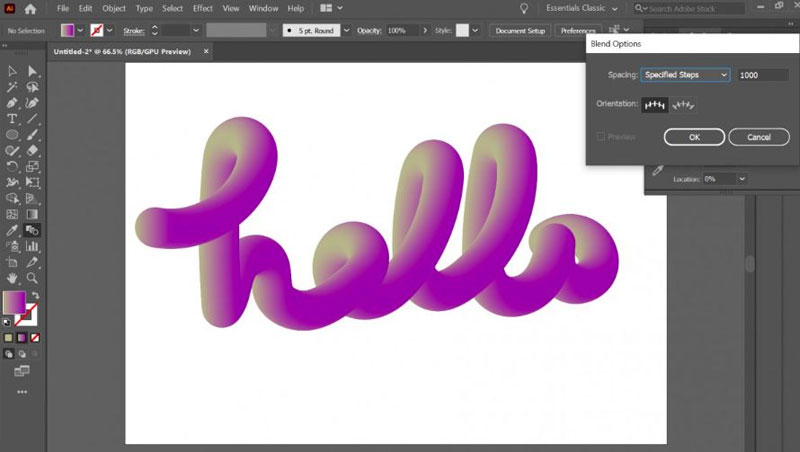Choose Align to Page orientation

coord(655,105)
